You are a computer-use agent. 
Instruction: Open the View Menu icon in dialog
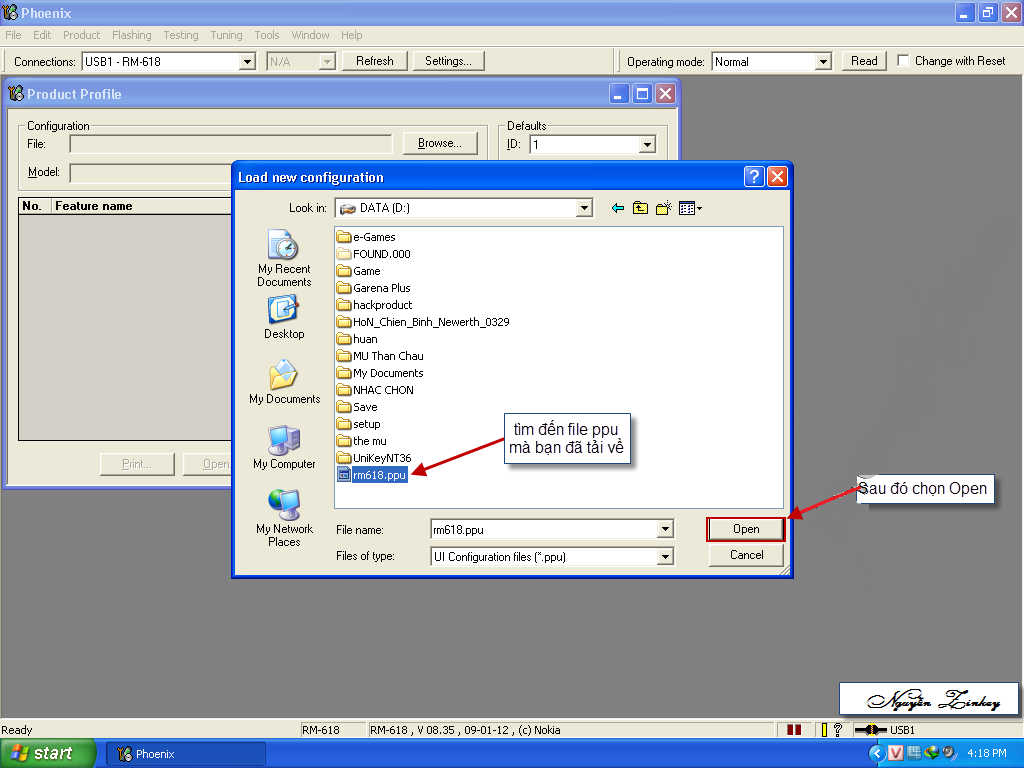(x=690, y=208)
